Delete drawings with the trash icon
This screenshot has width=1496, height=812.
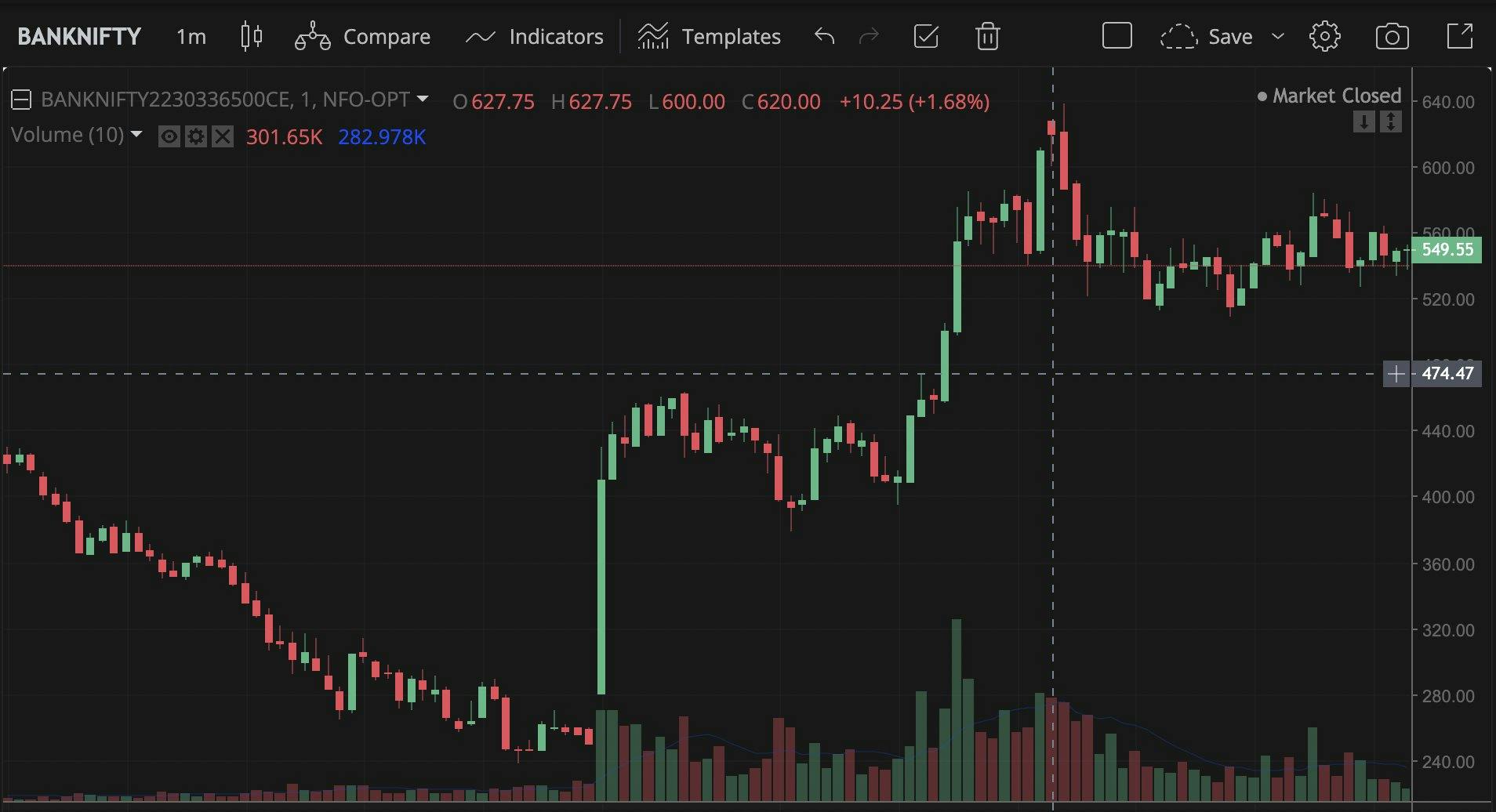pyautogui.click(x=987, y=37)
